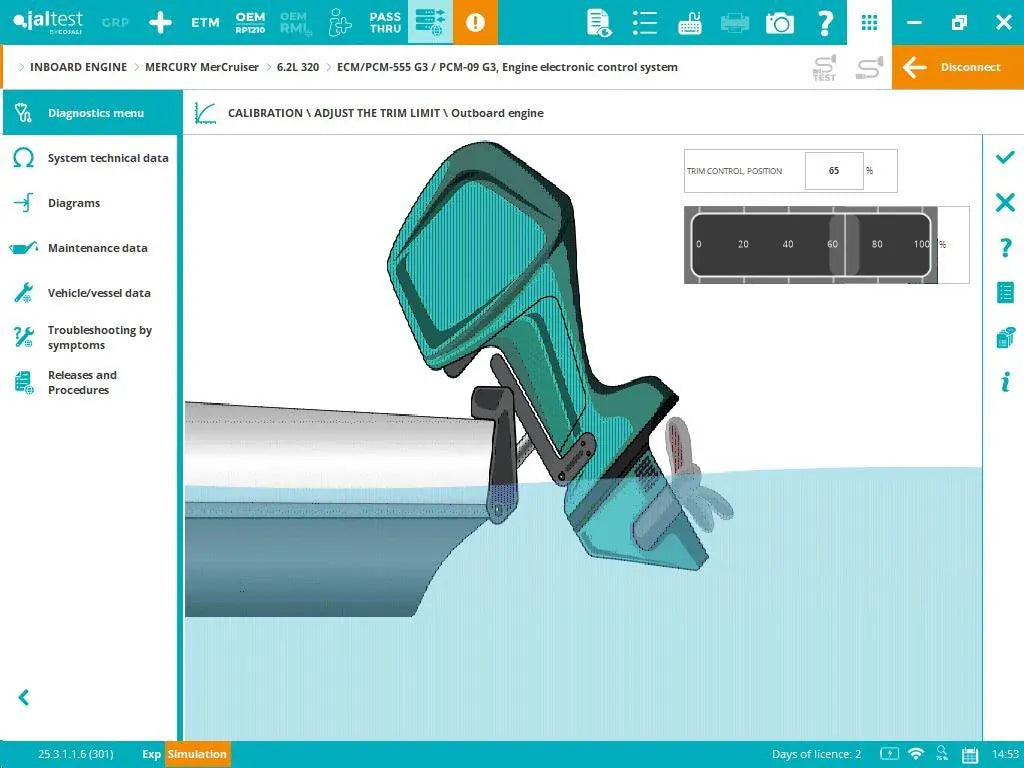Cancel calibration with the X icon
Image resolution: width=1024 pixels, height=768 pixels.
[x=1004, y=202]
